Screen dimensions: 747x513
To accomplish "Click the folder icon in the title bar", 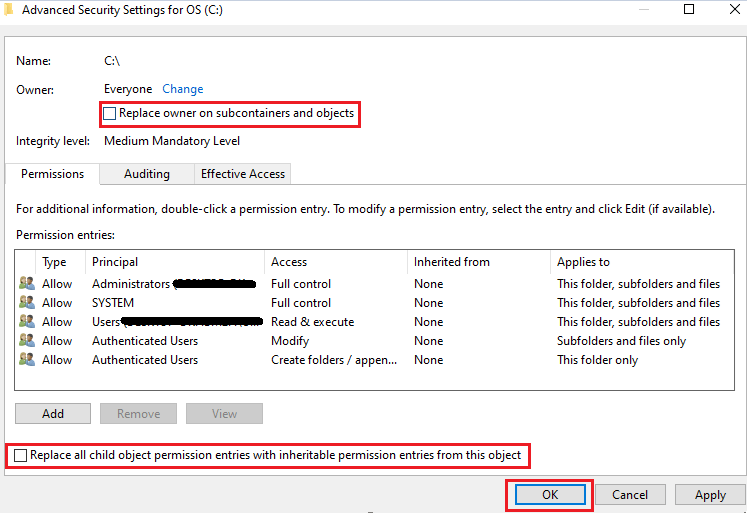I will (x=8, y=10).
